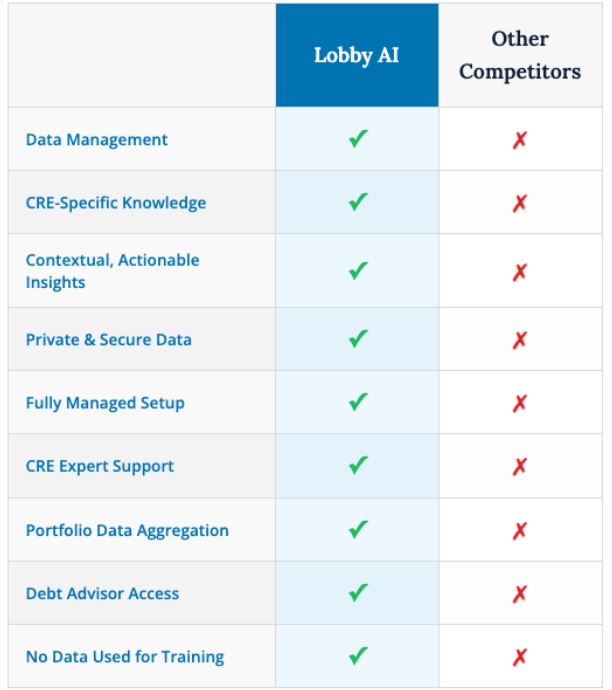Select the Other Competitors column header
This screenshot has height=690, width=612.
pyautogui.click(x=520, y=55)
